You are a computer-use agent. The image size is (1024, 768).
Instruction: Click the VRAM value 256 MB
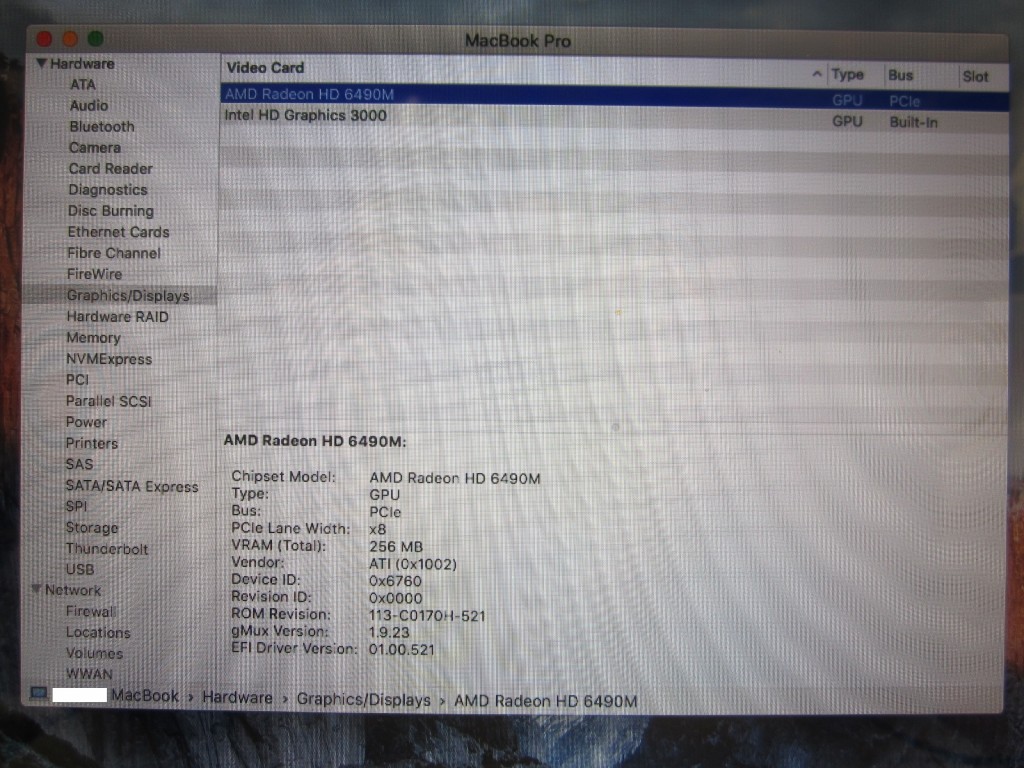396,547
